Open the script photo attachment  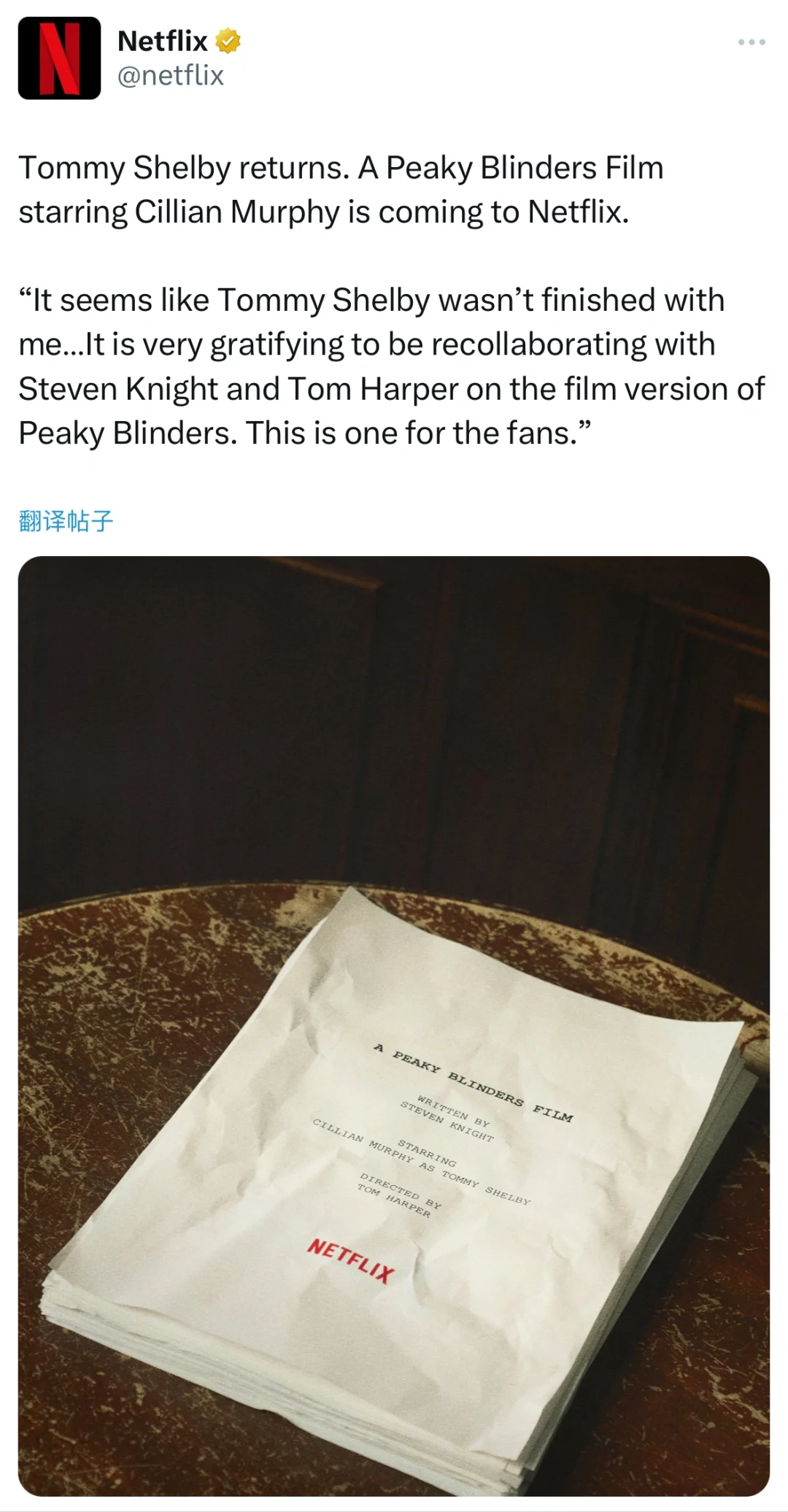click(x=394, y=1026)
